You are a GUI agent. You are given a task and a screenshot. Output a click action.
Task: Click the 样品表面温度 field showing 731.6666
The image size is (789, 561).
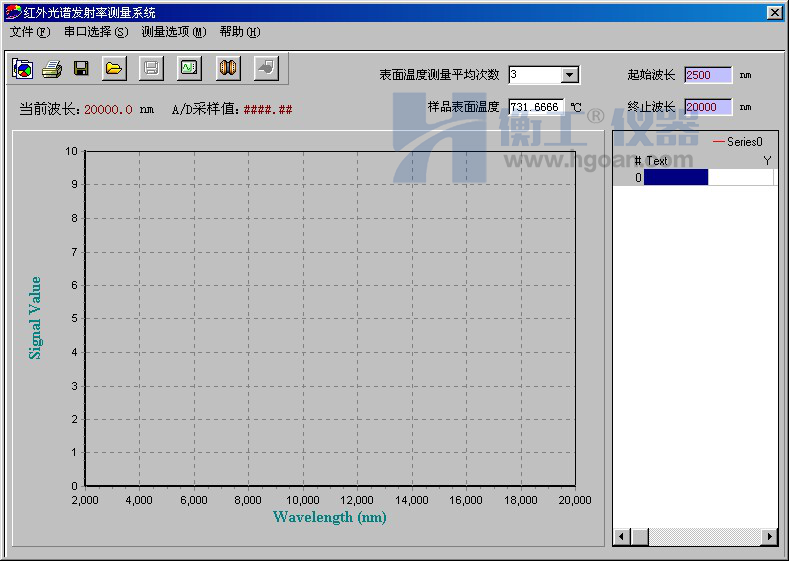coord(535,107)
